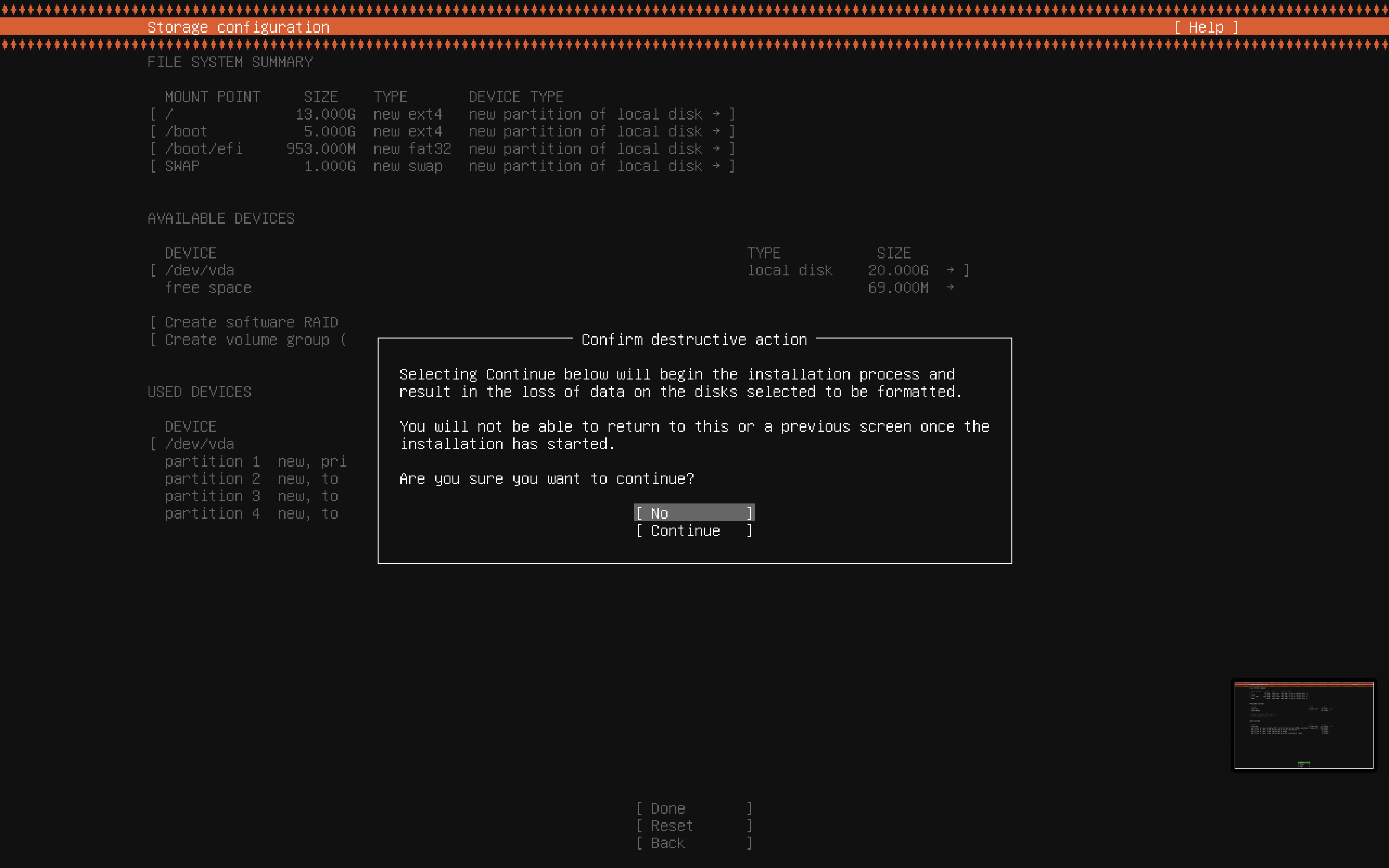Viewport: 1389px width, 868px height.
Task: Choose Create software RAID option
Action: click(251, 322)
